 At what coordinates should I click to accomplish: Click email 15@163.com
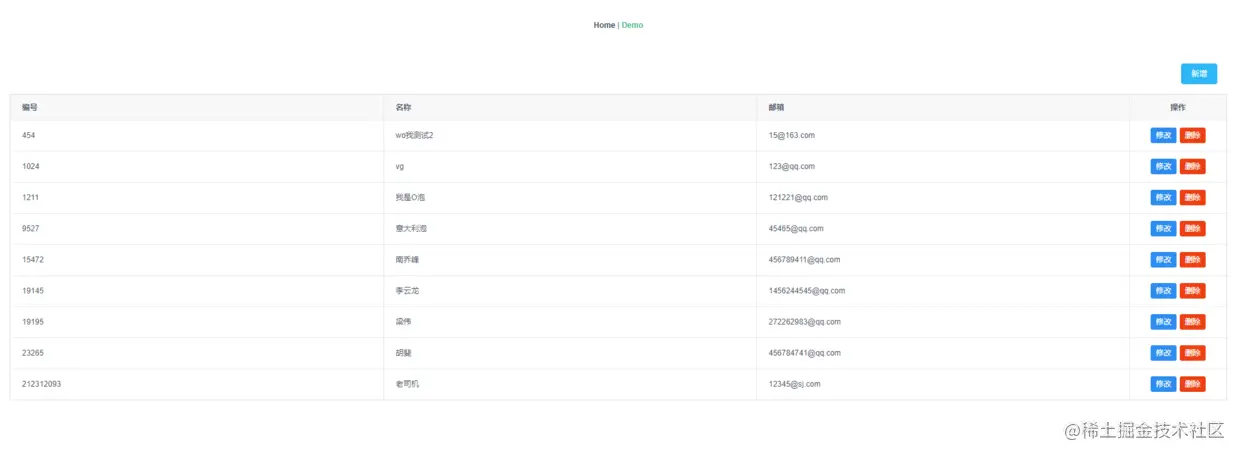[x=792, y=135]
